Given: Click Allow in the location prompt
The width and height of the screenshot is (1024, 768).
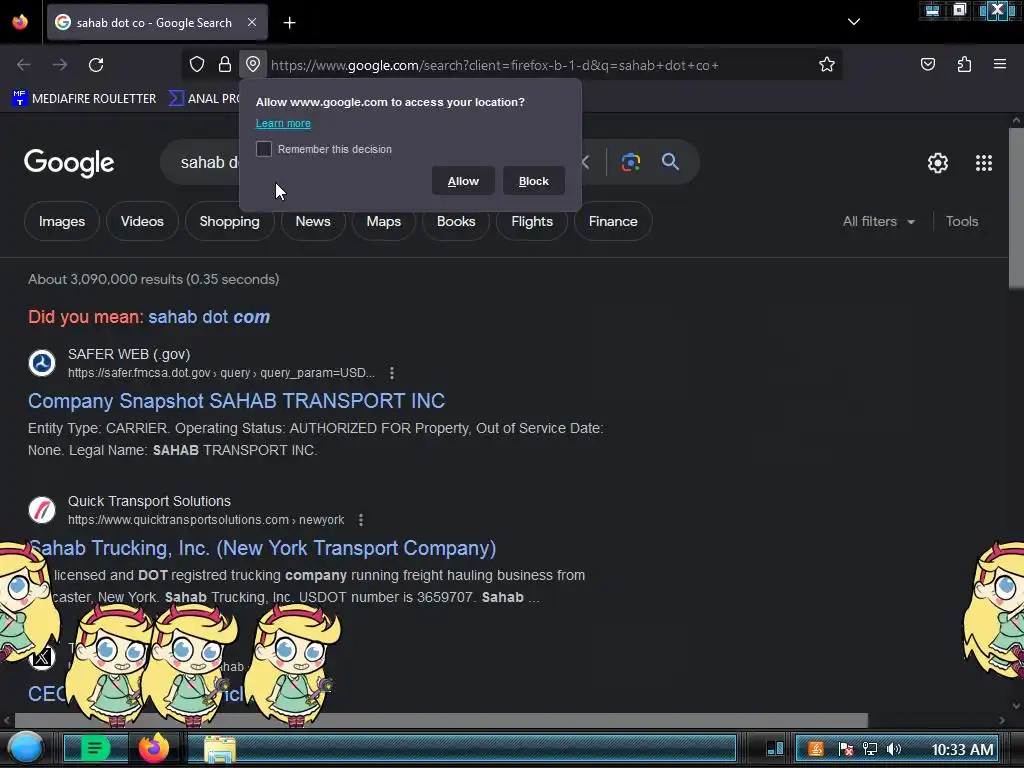Looking at the screenshot, I should [463, 181].
